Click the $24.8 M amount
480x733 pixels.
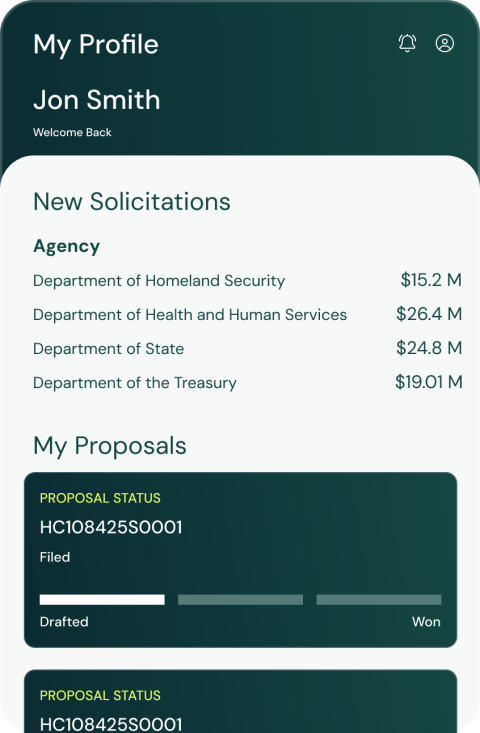(x=429, y=348)
